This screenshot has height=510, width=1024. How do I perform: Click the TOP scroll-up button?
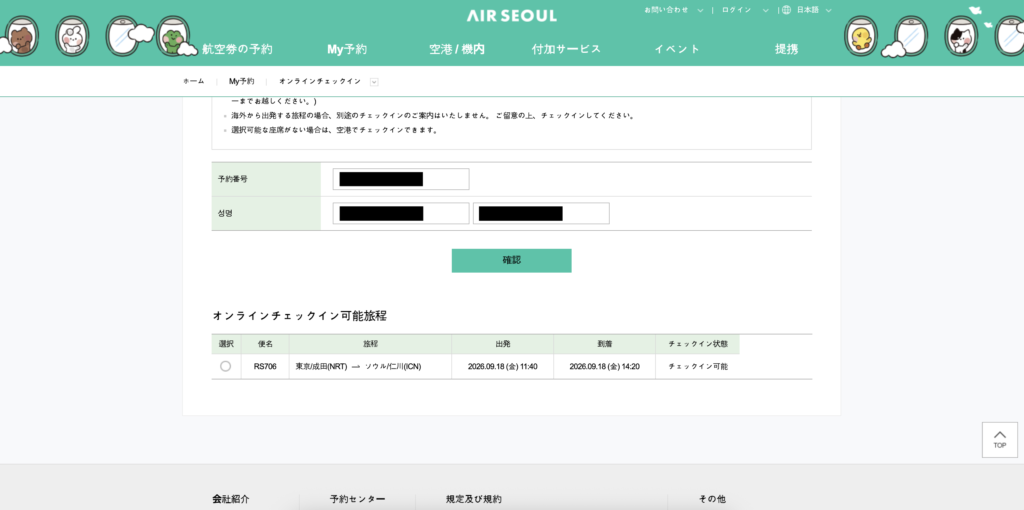tap(1000, 439)
